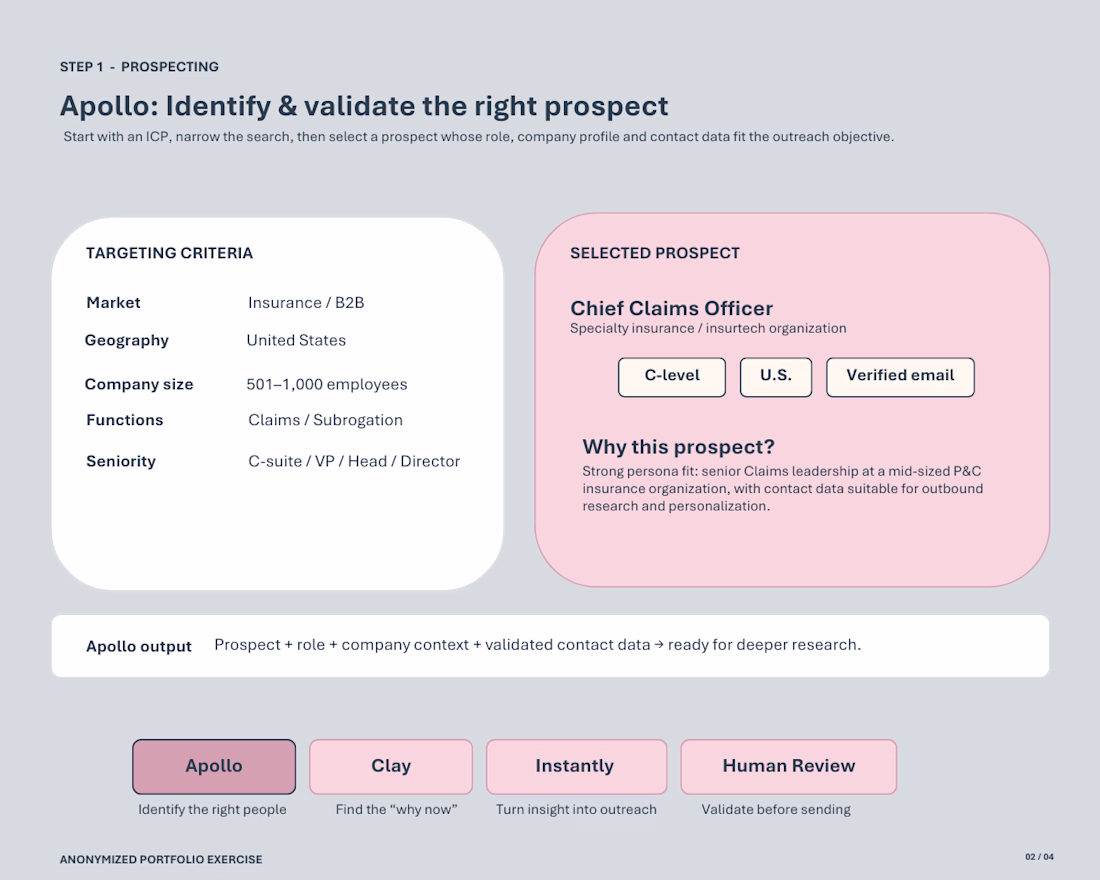Open the Clay step button

coord(391,766)
